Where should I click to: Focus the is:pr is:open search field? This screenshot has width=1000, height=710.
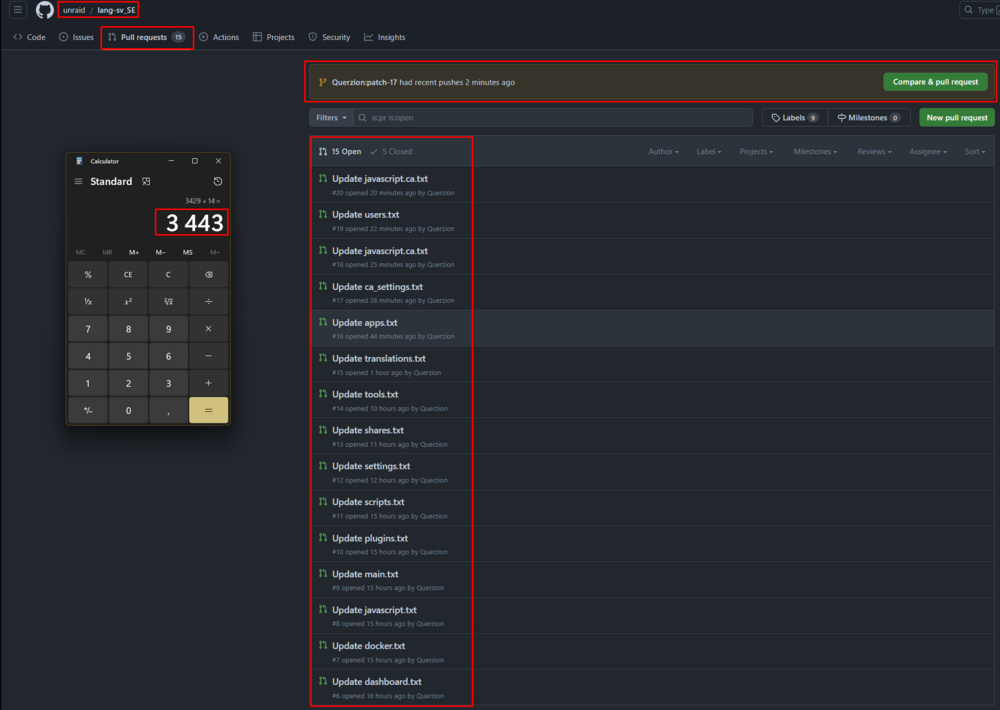553,117
